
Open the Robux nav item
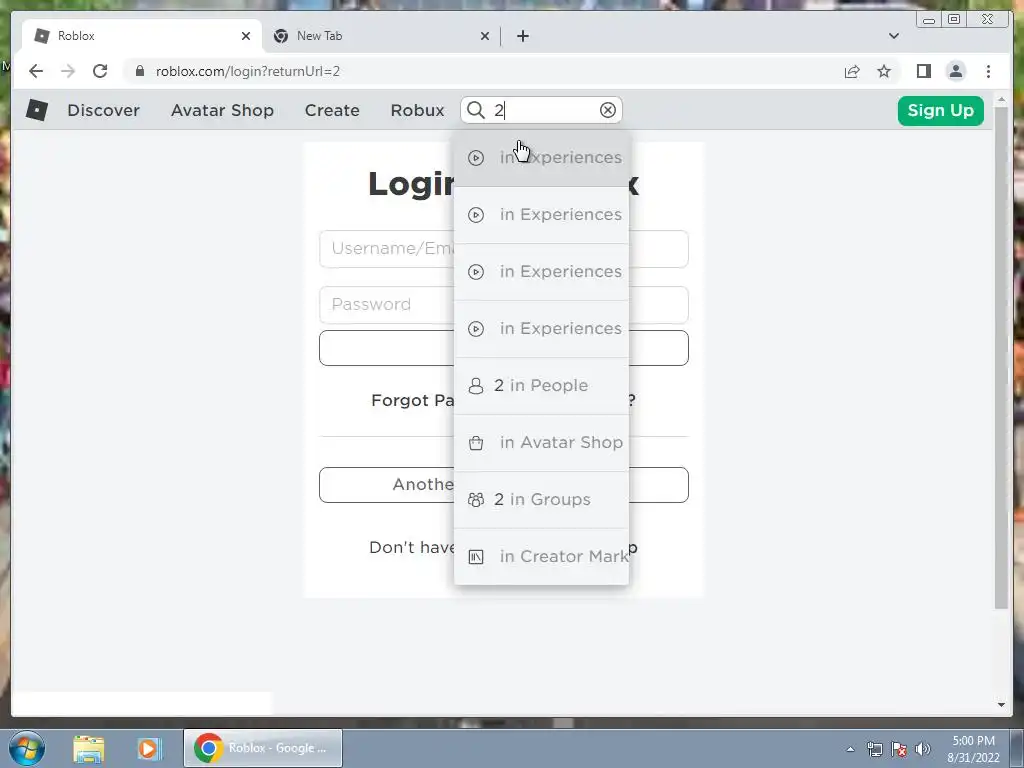coord(417,110)
